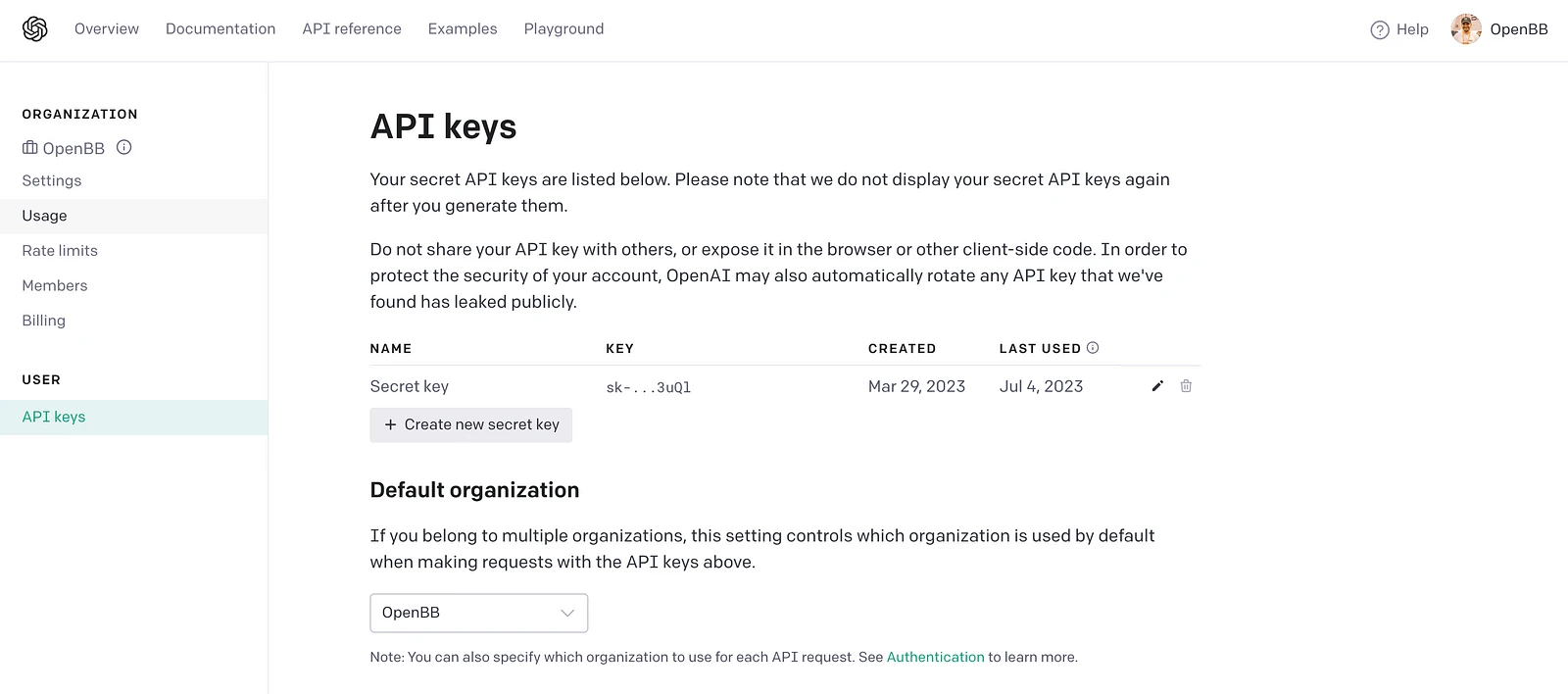The width and height of the screenshot is (1568, 694).
Task: Expand the OpenBB default organization dropdown
Action: point(478,613)
